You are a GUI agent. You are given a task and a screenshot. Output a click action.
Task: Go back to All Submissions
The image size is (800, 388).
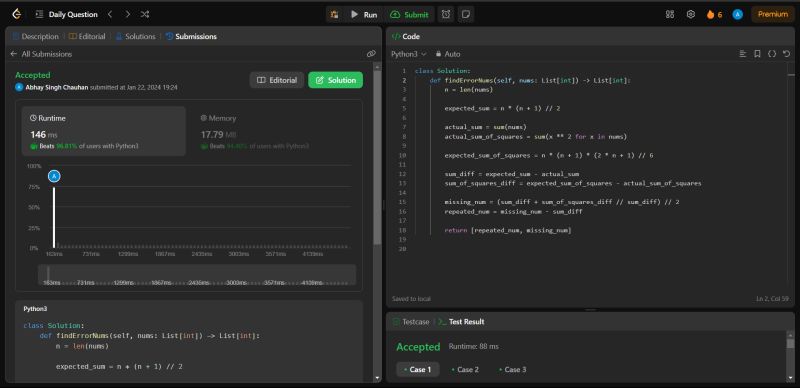tap(41, 54)
